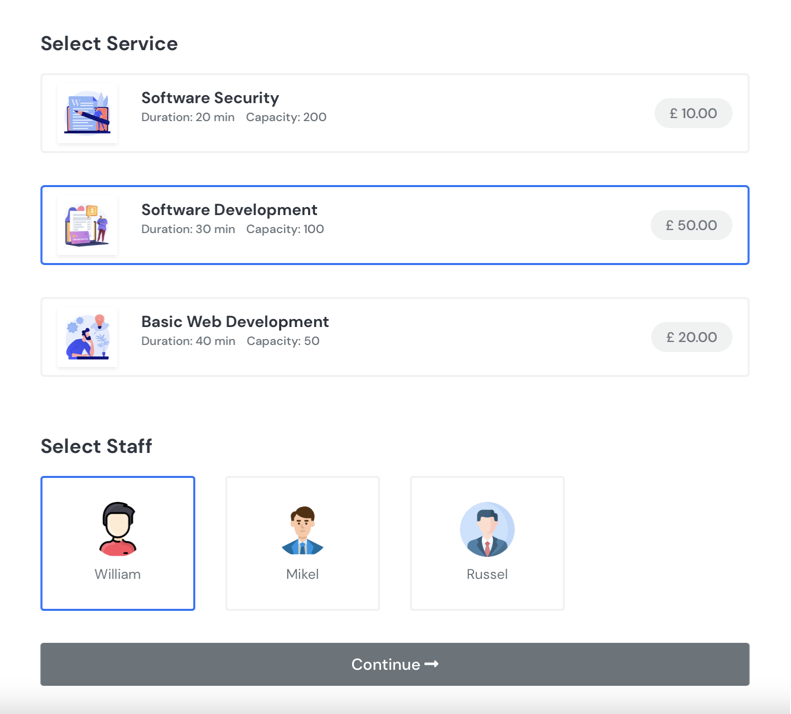Click the arrow icon on Continue button
Screen dimensions: 791x714
tap(432, 664)
